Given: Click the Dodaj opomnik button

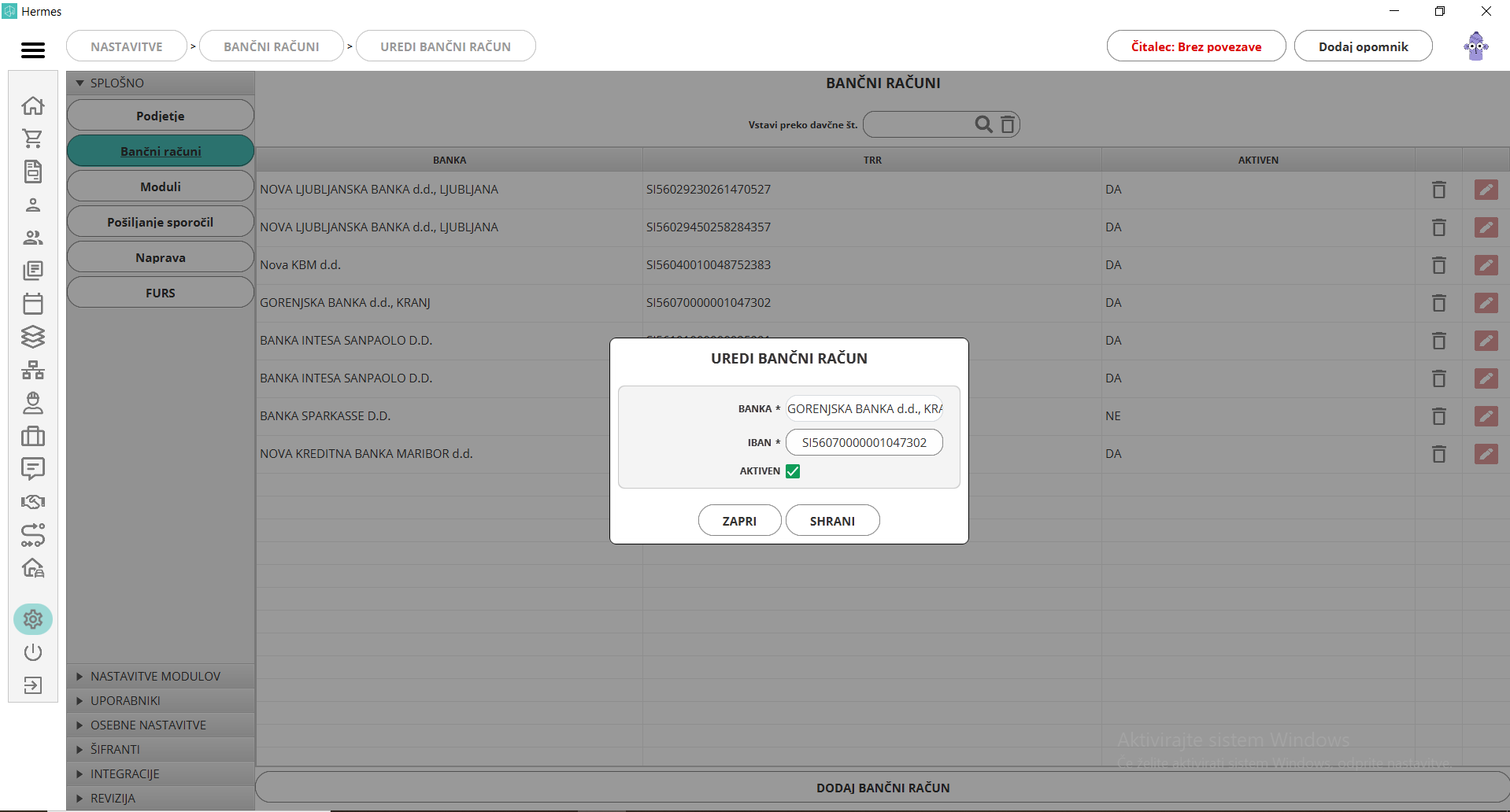Looking at the screenshot, I should [x=1364, y=46].
